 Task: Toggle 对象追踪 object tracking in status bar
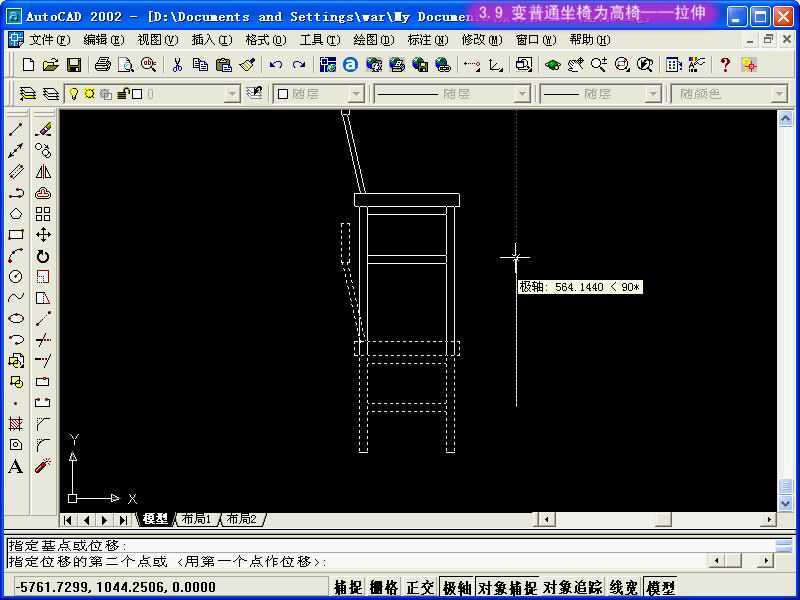point(572,587)
